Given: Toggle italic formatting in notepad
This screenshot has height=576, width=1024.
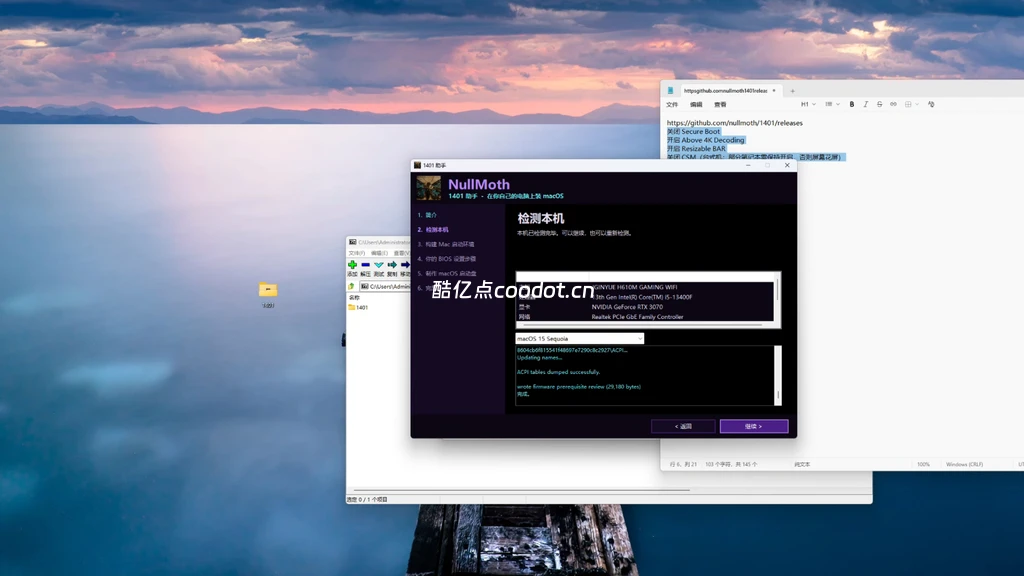Looking at the screenshot, I should point(866,104).
